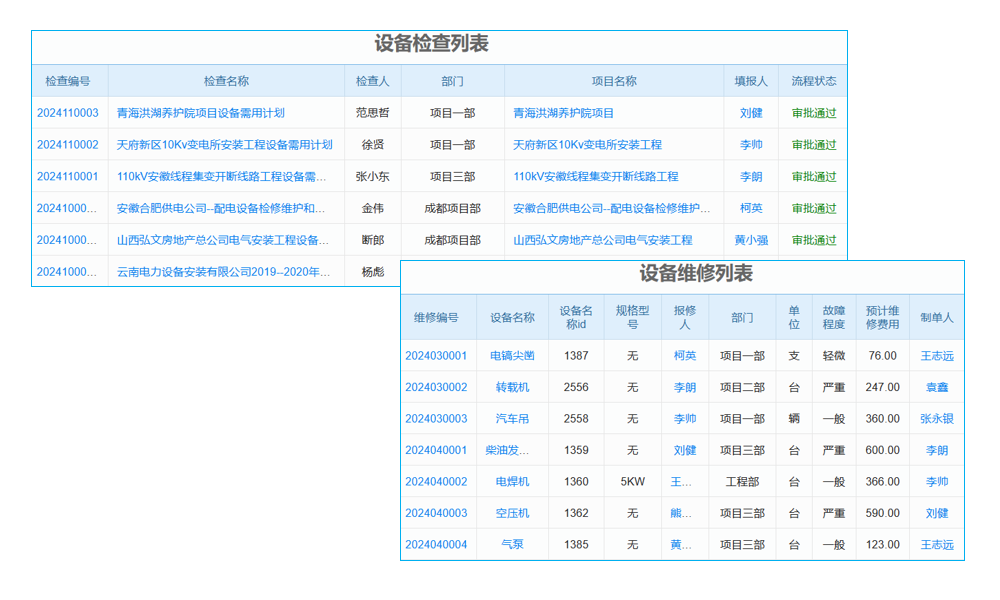
Task: View device 电镐尖凿 repair details
Action: pos(511,355)
